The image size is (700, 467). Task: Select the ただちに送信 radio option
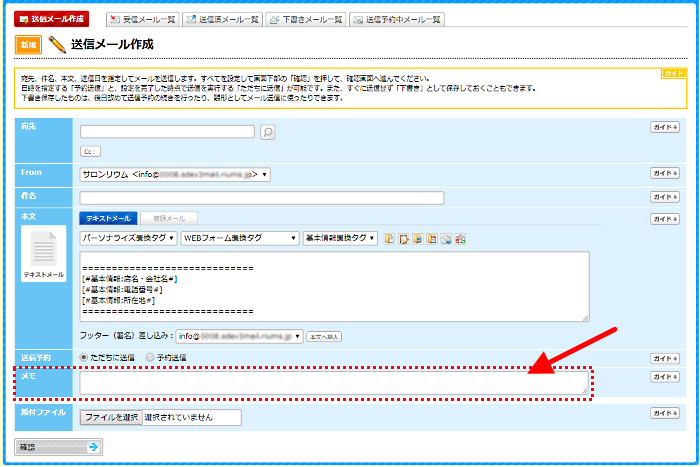tap(85, 357)
